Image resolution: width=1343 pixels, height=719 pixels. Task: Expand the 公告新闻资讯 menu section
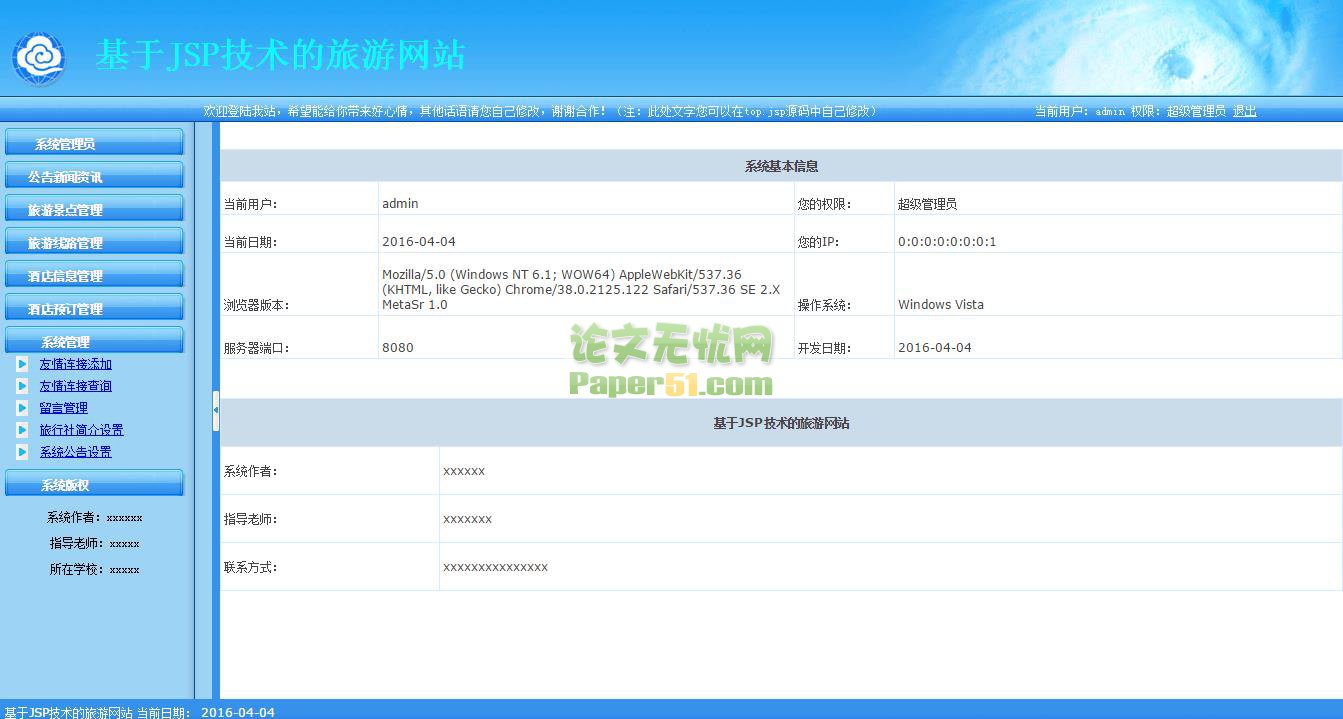point(94,177)
